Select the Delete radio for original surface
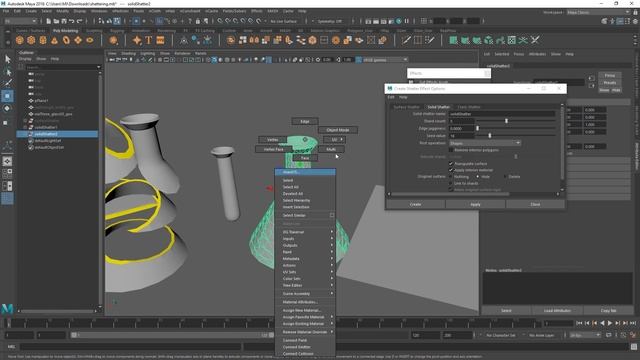 coord(505,177)
